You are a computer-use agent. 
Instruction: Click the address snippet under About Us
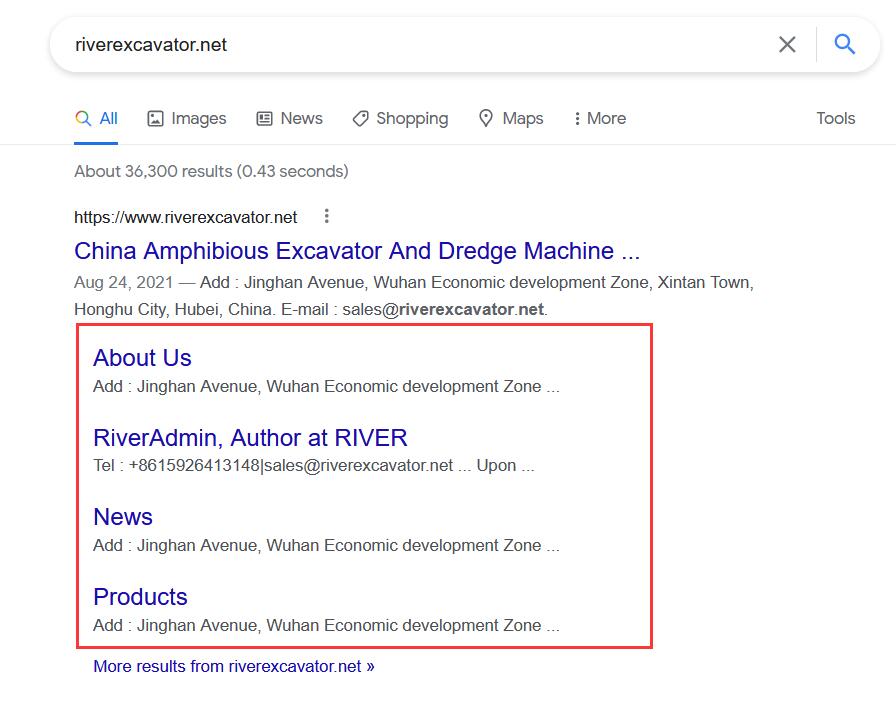tap(326, 386)
